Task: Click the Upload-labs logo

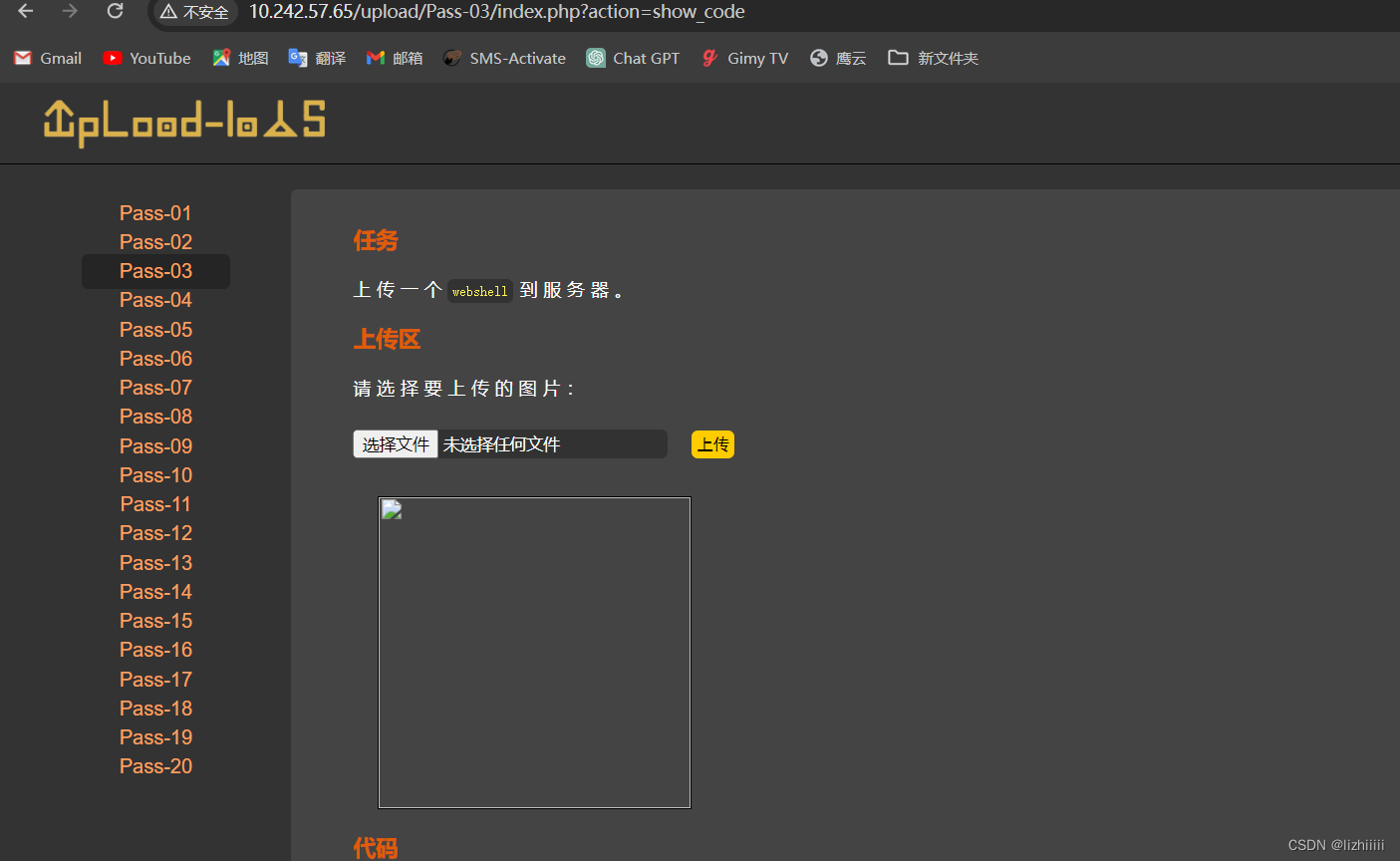Action: 184,123
